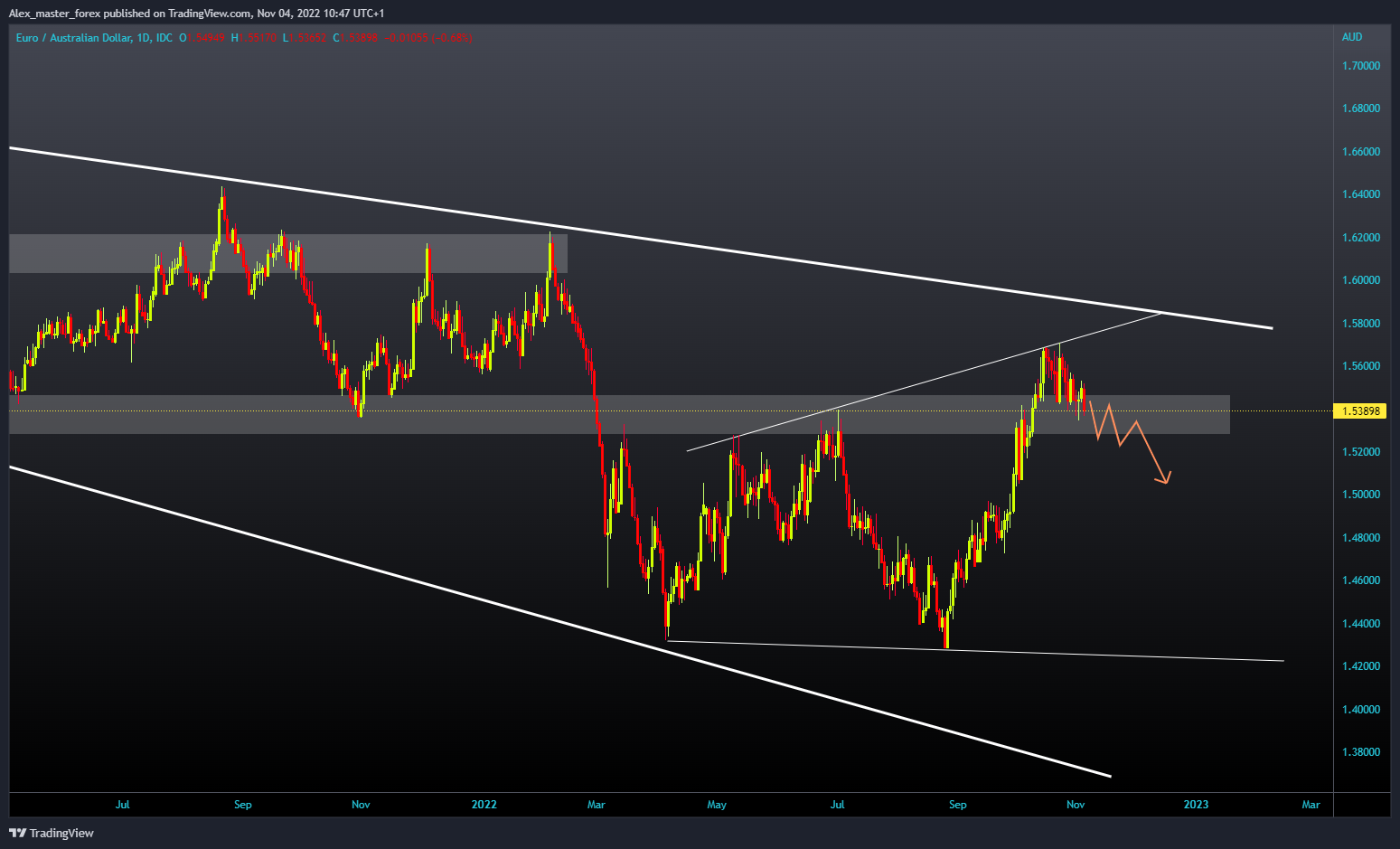Click the 1.46000 price axis label

1361,580
